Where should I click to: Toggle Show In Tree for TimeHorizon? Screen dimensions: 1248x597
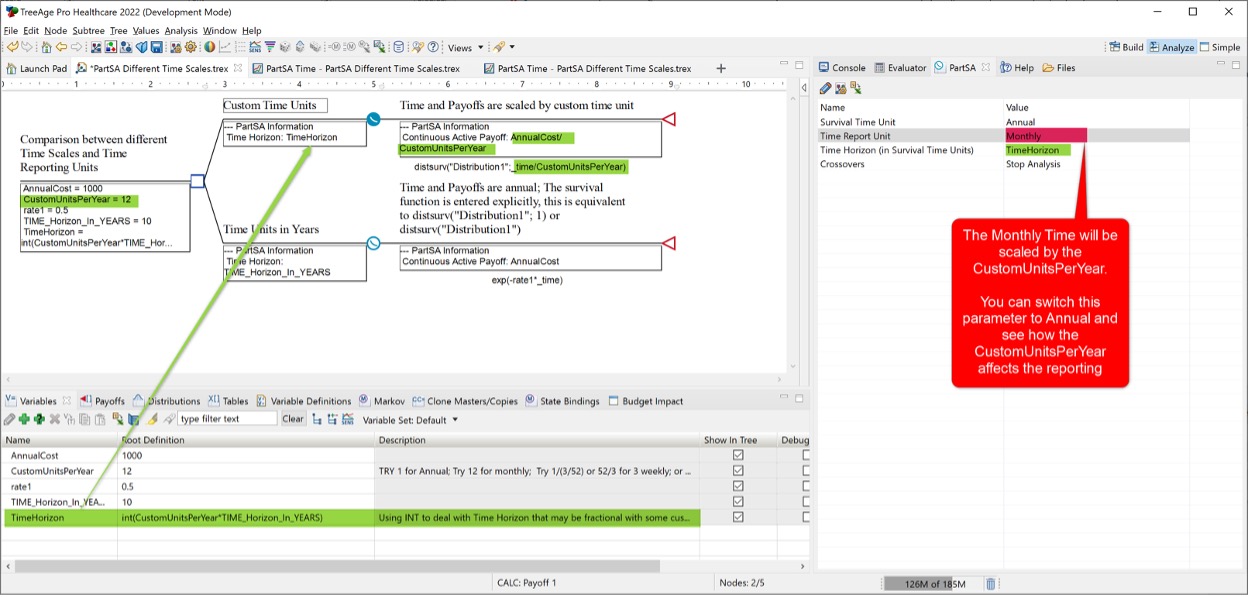(x=738, y=518)
